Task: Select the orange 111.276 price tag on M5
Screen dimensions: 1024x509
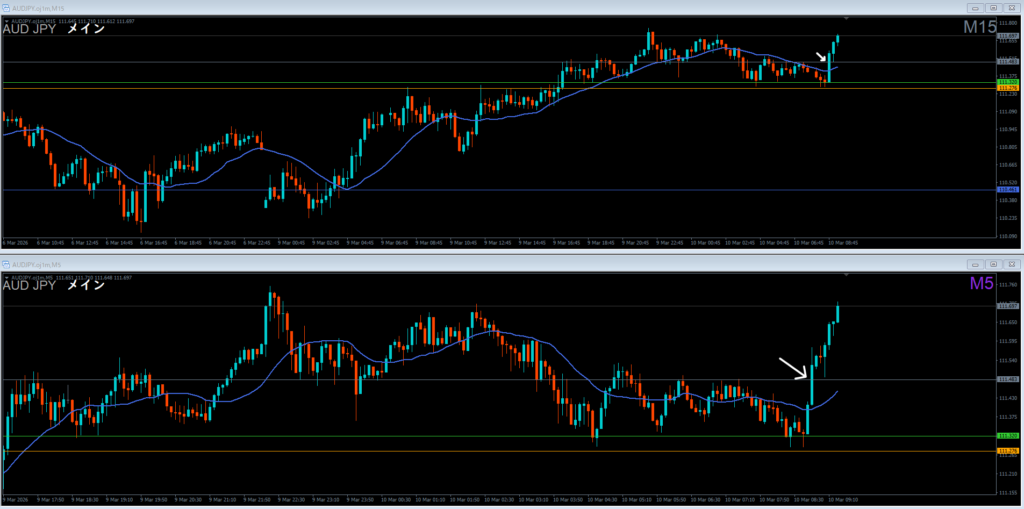Action: tap(1008, 451)
